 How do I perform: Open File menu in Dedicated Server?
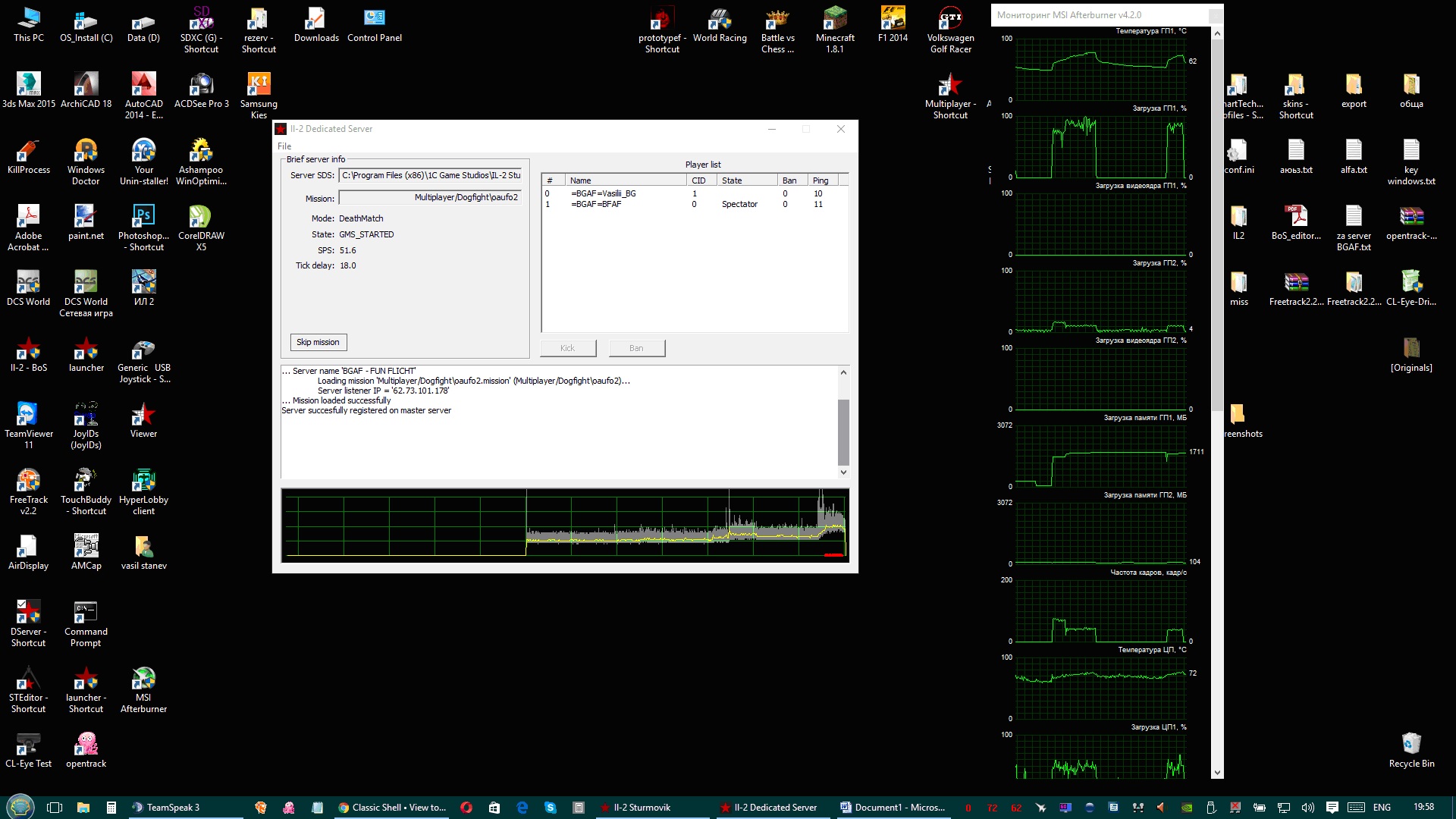click(x=284, y=146)
